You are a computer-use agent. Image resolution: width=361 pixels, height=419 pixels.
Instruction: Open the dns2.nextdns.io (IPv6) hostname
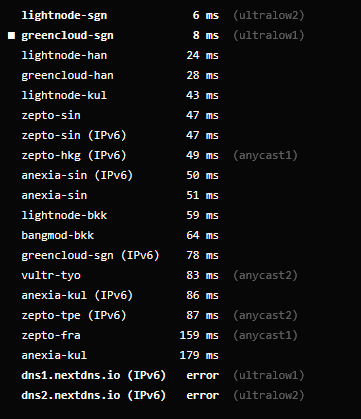94,395
